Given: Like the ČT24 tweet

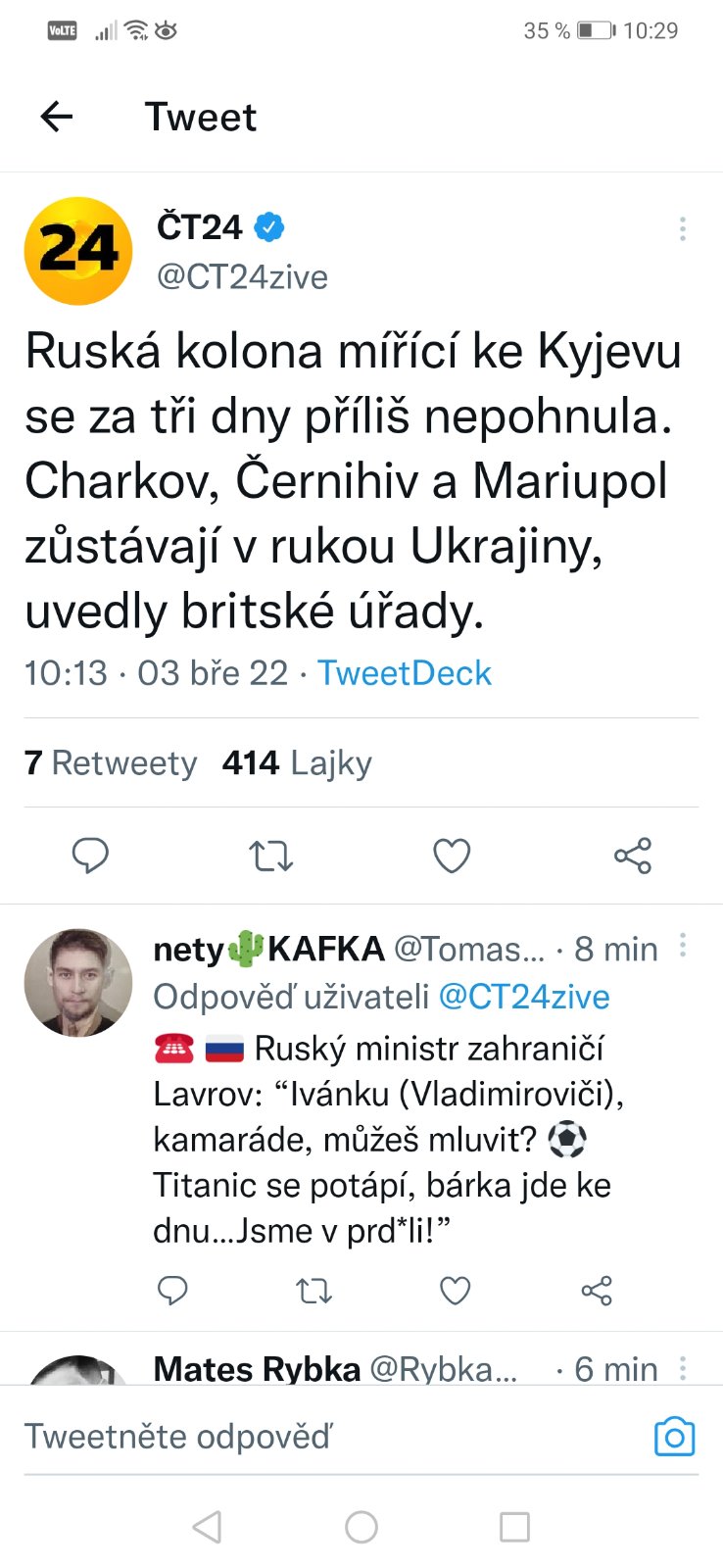Looking at the screenshot, I should coord(452,856).
